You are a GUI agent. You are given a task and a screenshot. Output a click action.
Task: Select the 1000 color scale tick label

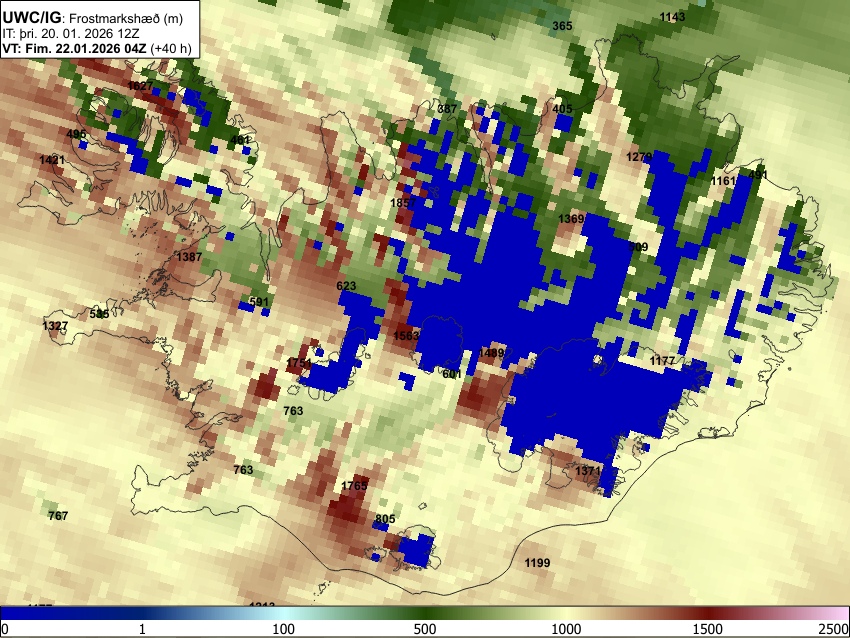coord(566,629)
